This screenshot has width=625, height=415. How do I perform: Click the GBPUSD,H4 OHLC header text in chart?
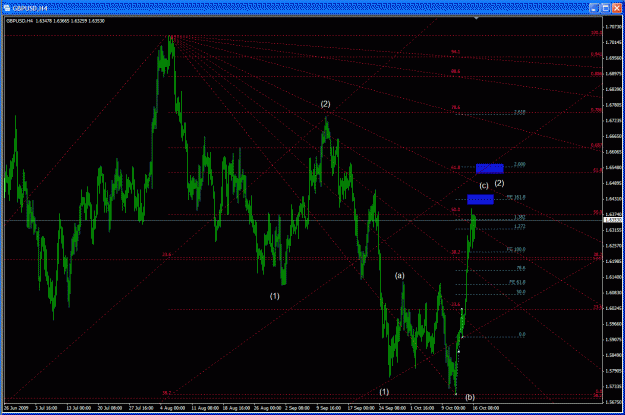[55, 21]
